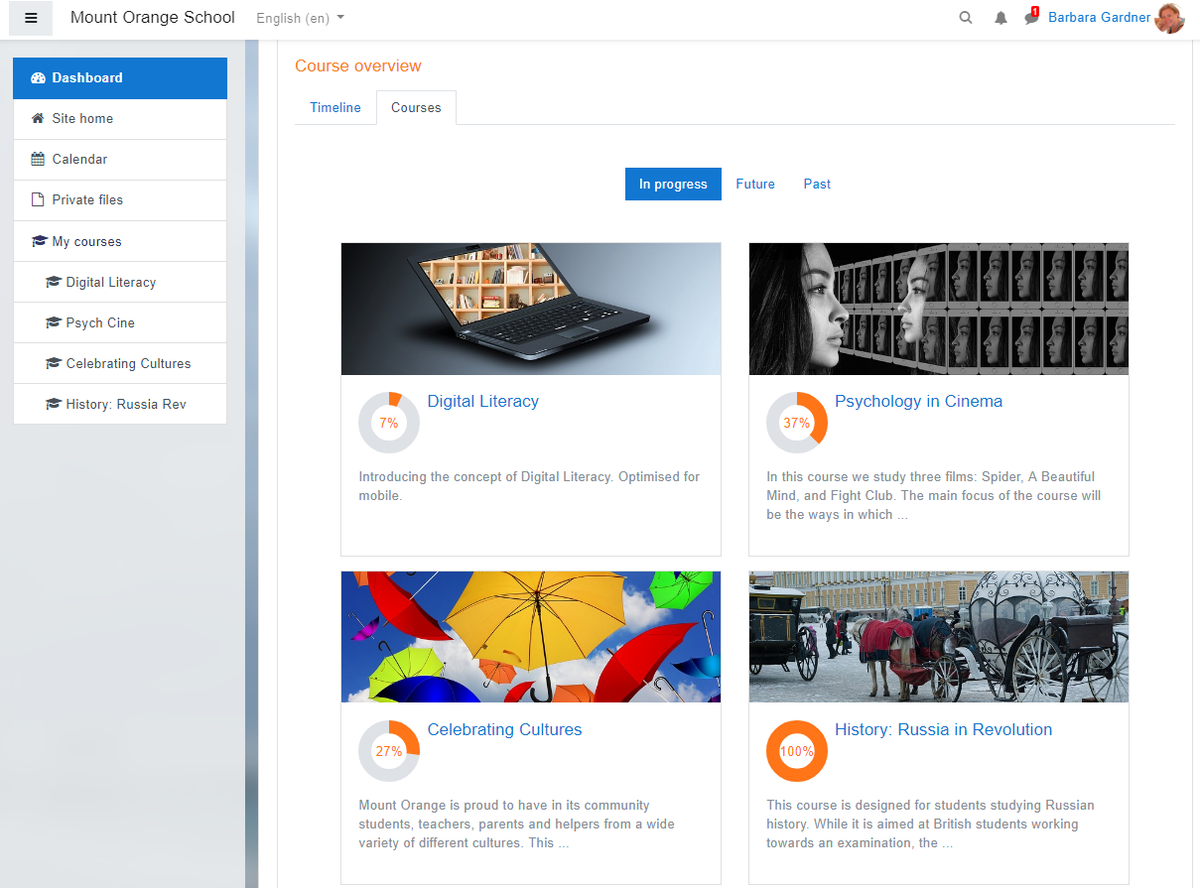Click the hamburger menu to toggle the sidebar
The height and width of the screenshot is (888, 1200).
point(30,18)
